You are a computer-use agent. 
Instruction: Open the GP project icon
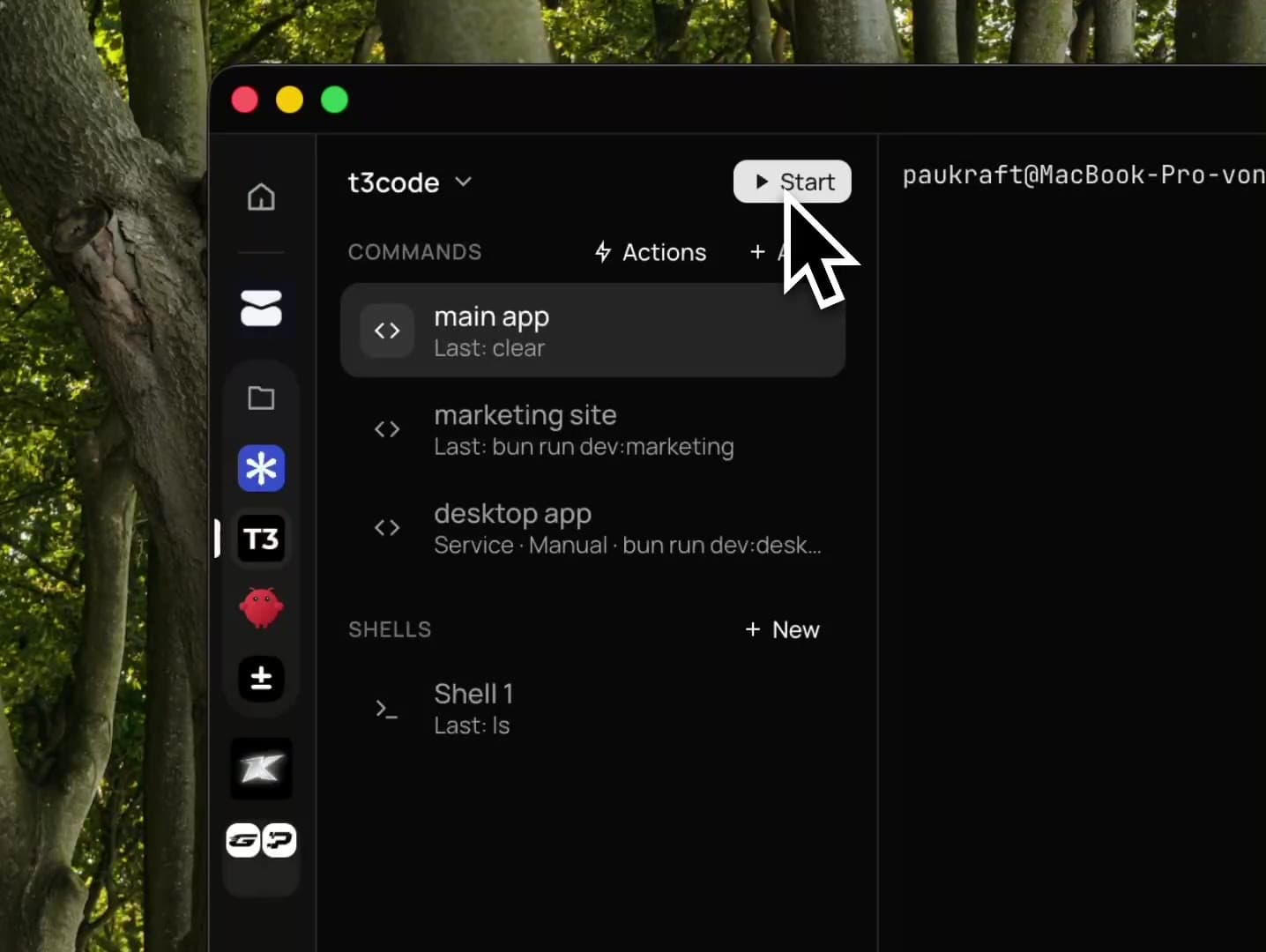click(x=261, y=840)
